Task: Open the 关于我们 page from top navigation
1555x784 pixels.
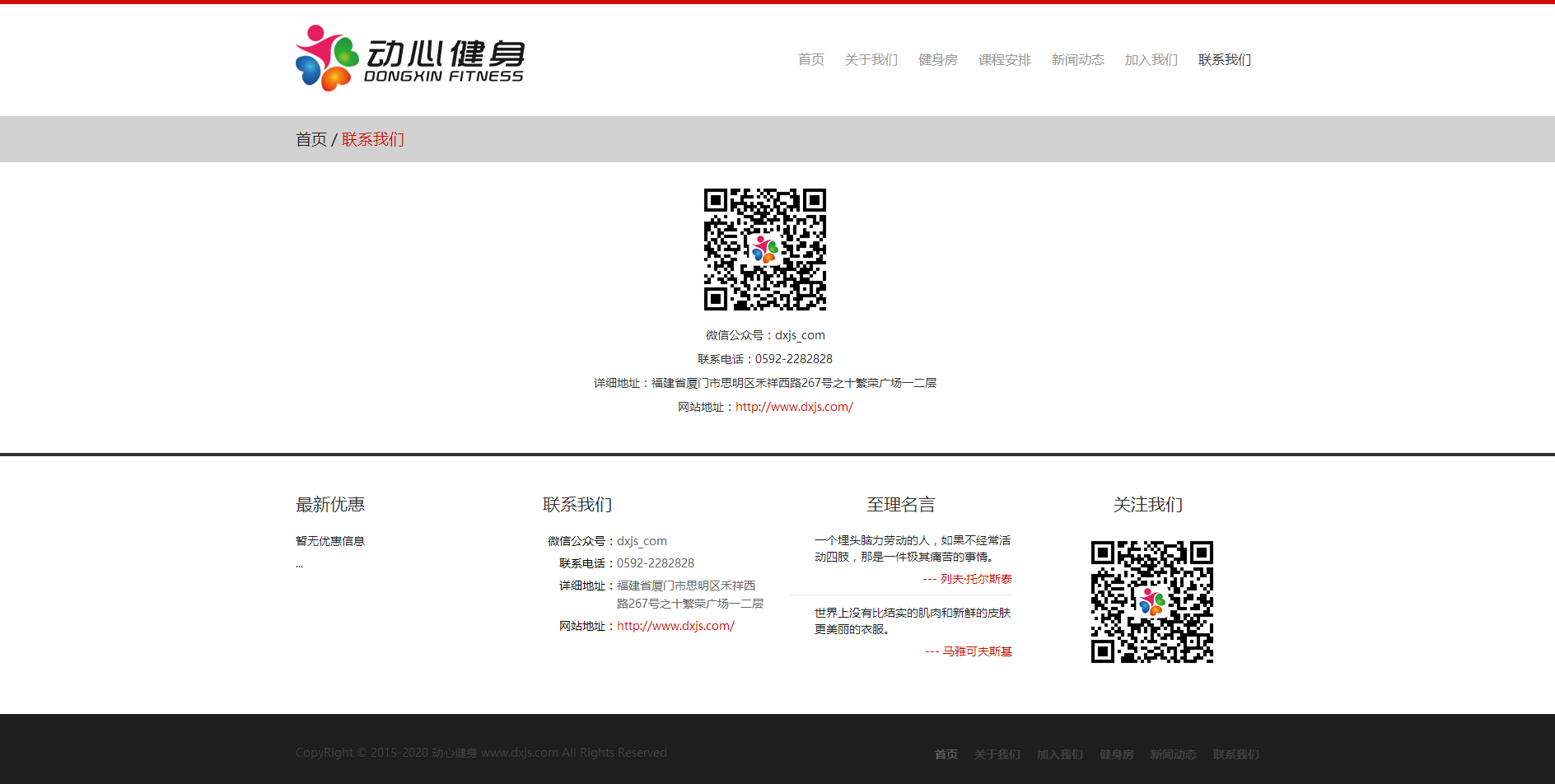Action: 870,59
